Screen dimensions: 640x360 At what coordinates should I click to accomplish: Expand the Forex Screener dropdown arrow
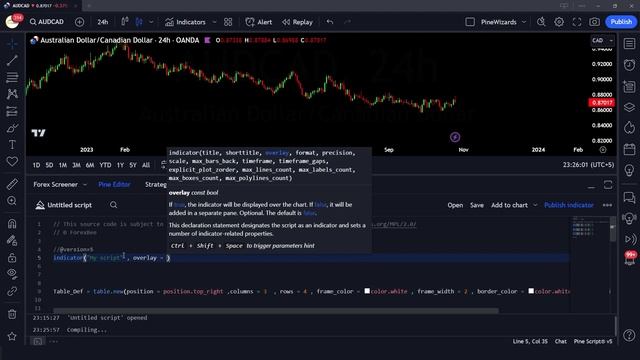point(85,184)
